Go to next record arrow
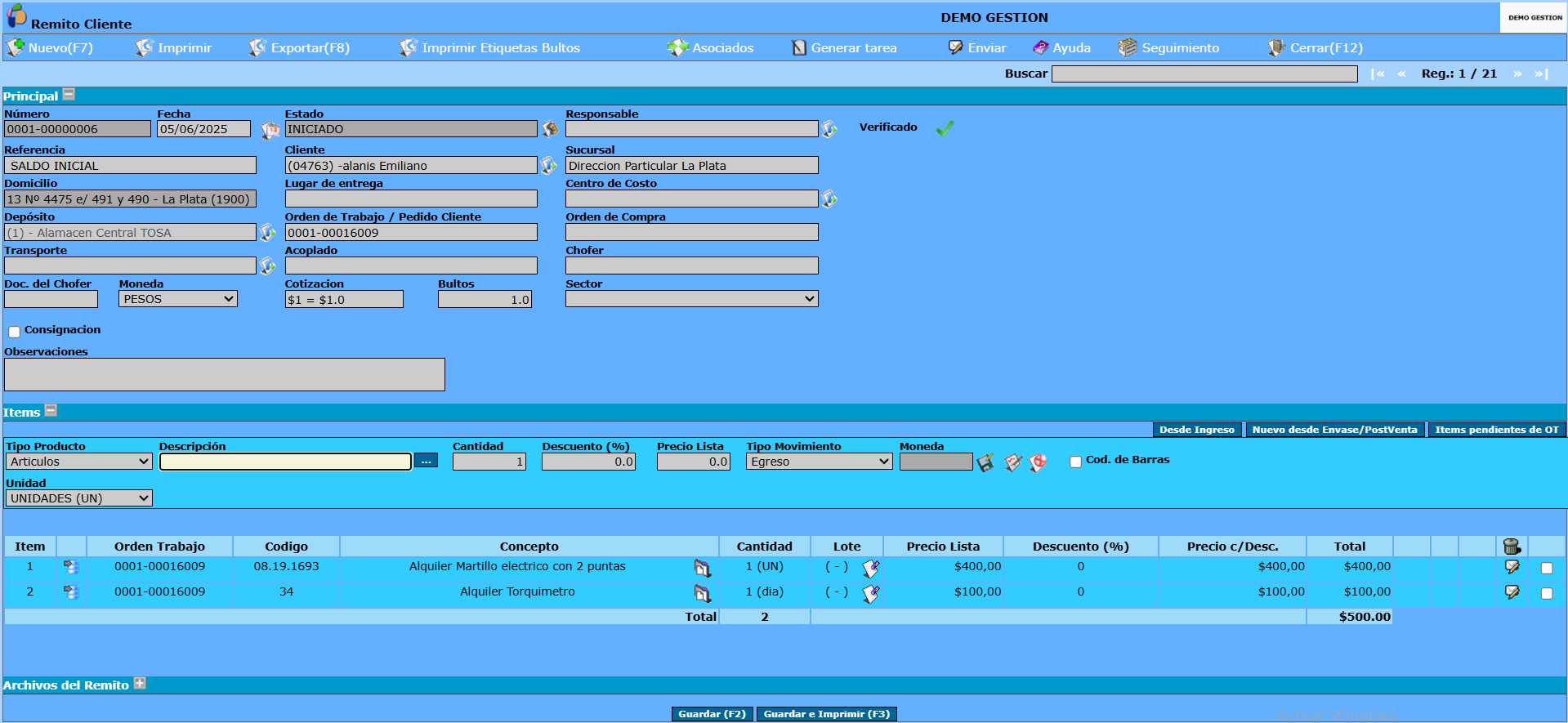Viewport: 1568px width, 723px height. pyautogui.click(x=1517, y=74)
